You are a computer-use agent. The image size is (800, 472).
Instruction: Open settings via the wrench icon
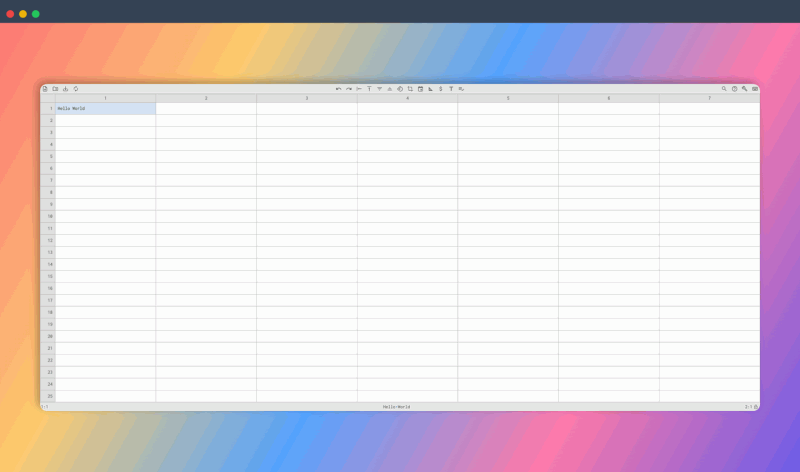[x=744, y=89]
